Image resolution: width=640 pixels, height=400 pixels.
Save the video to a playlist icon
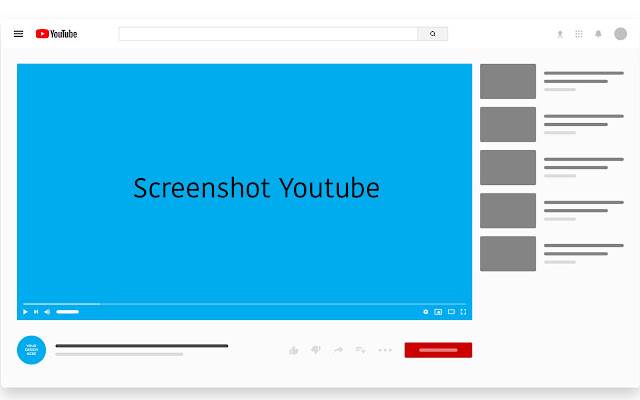pyautogui.click(x=360, y=350)
